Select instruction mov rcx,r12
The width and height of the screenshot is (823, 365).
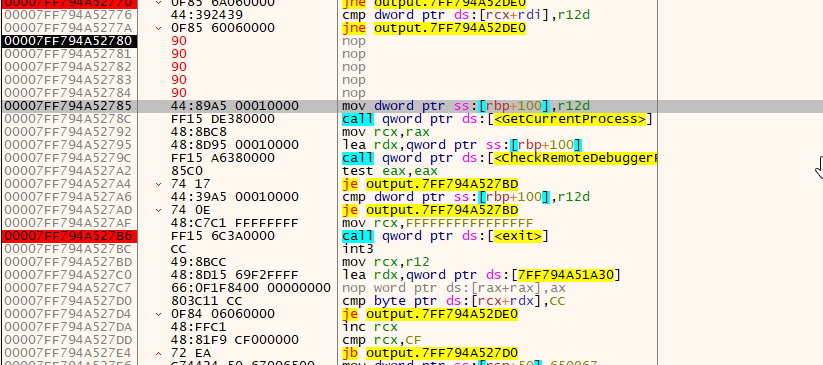coord(386,262)
